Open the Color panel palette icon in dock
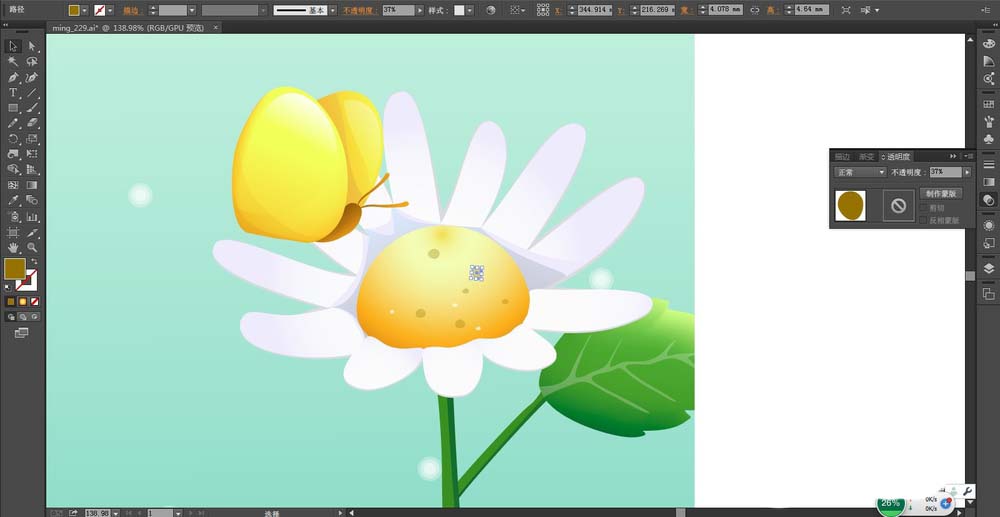This screenshot has height=517, width=1000. pyautogui.click(x=989, y=44)
